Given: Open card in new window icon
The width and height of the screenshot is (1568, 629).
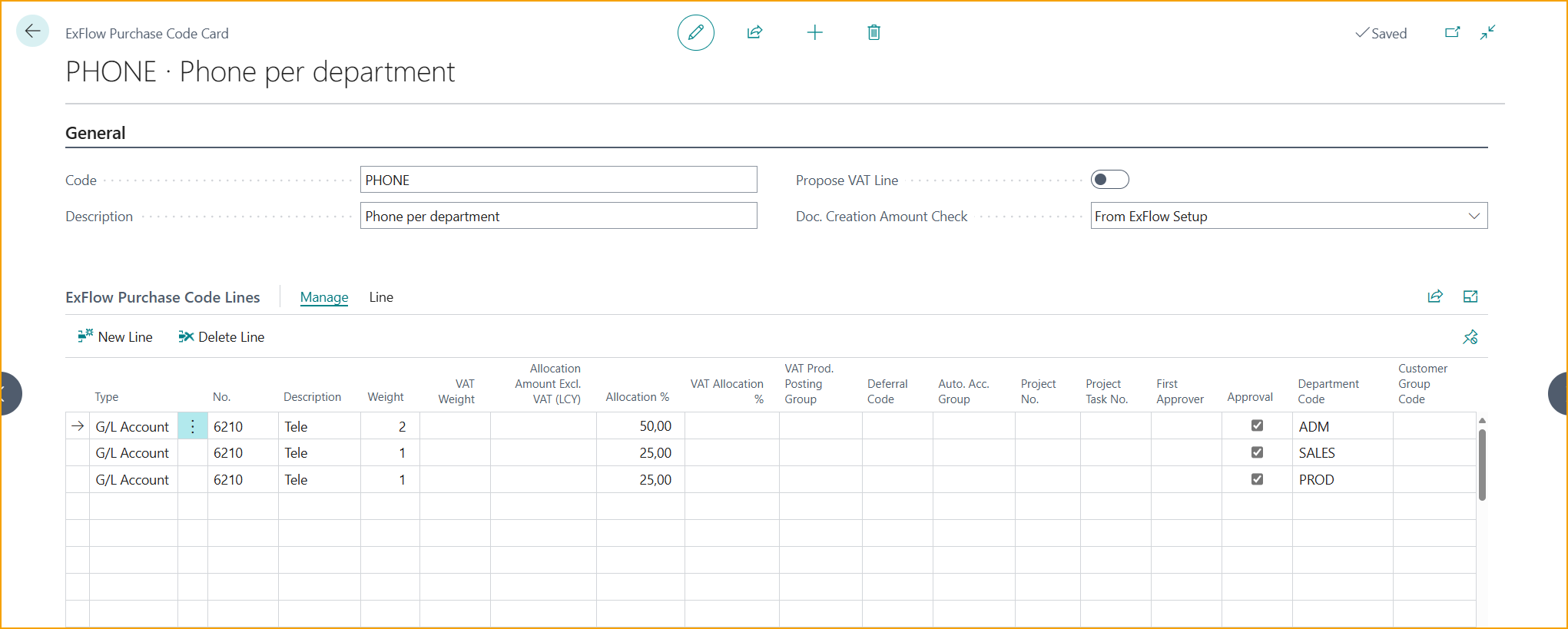Looking at the screenshot, I should point(1452,32).
